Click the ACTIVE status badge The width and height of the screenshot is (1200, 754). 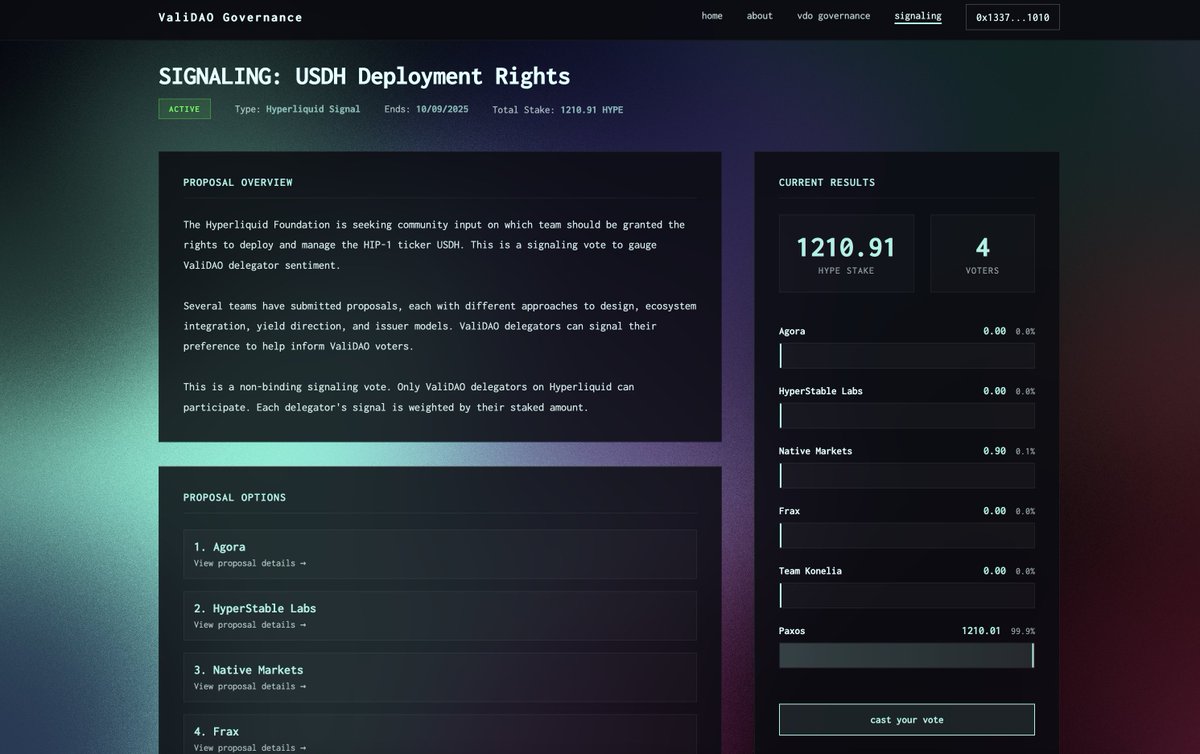click(184, 109)
